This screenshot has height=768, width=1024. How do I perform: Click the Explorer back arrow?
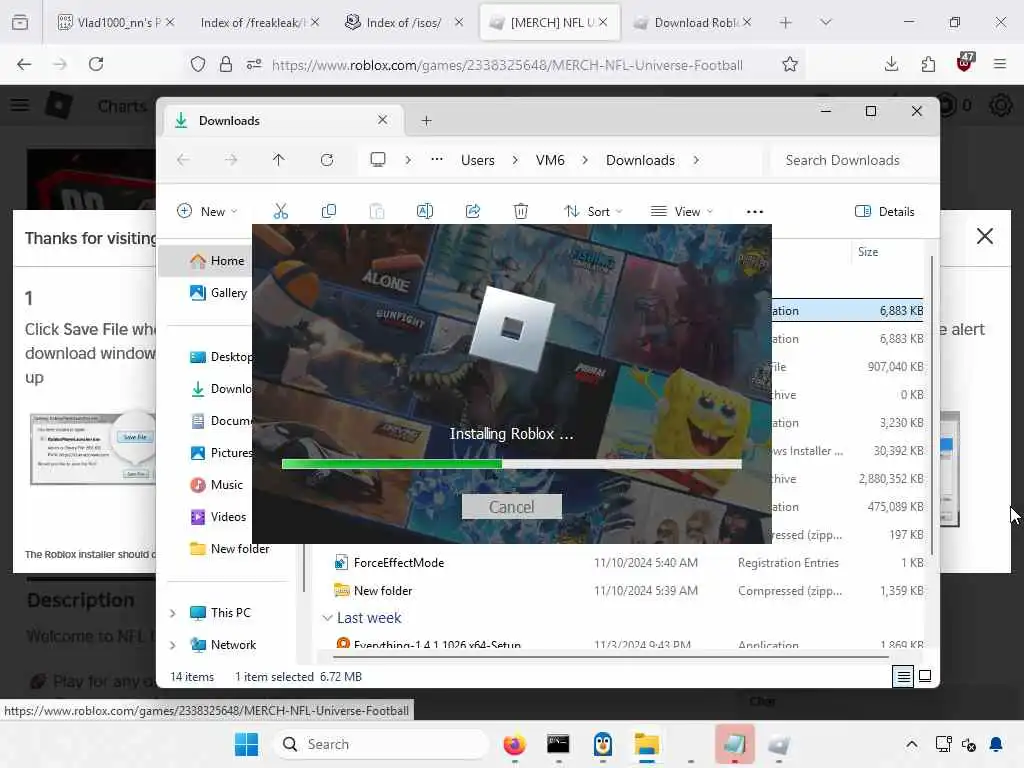point(184,160)
